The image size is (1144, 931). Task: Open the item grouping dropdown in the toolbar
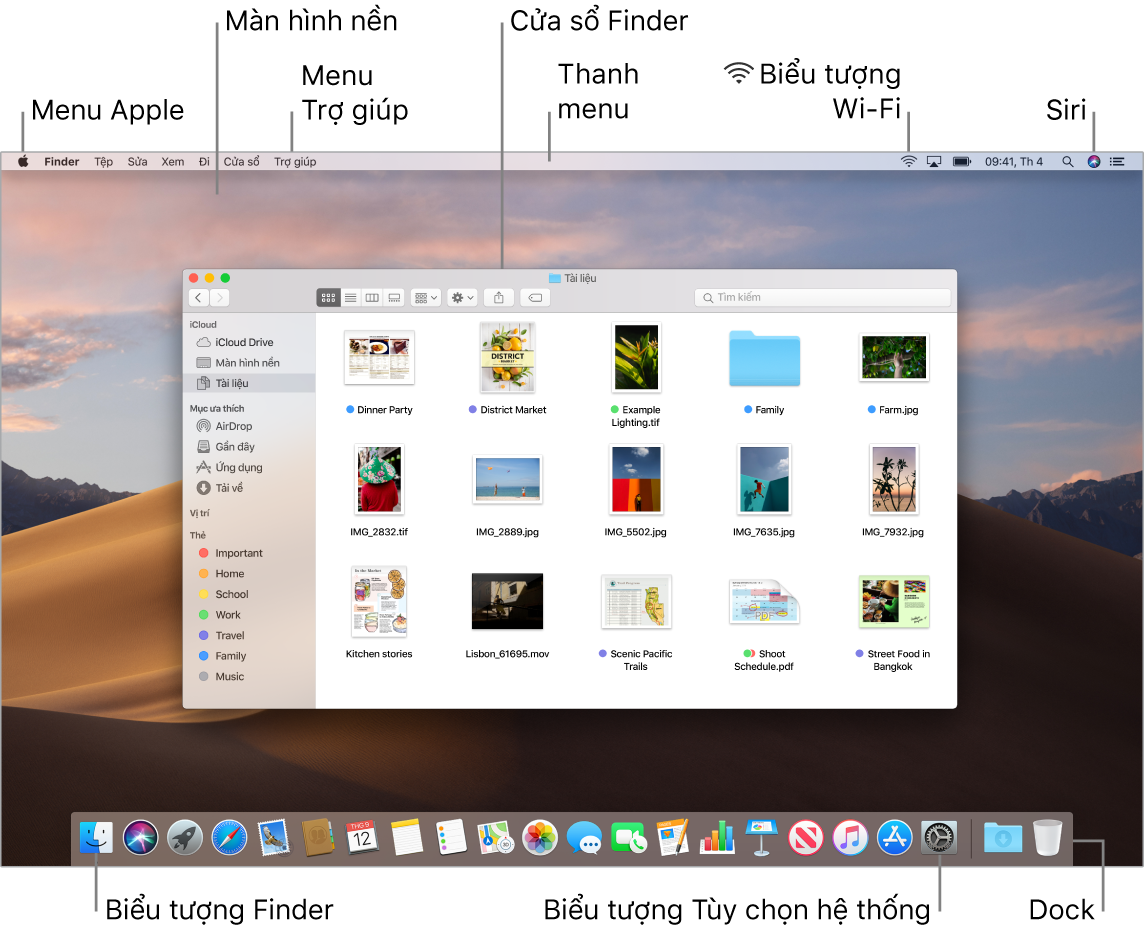[x=424, y=297]
